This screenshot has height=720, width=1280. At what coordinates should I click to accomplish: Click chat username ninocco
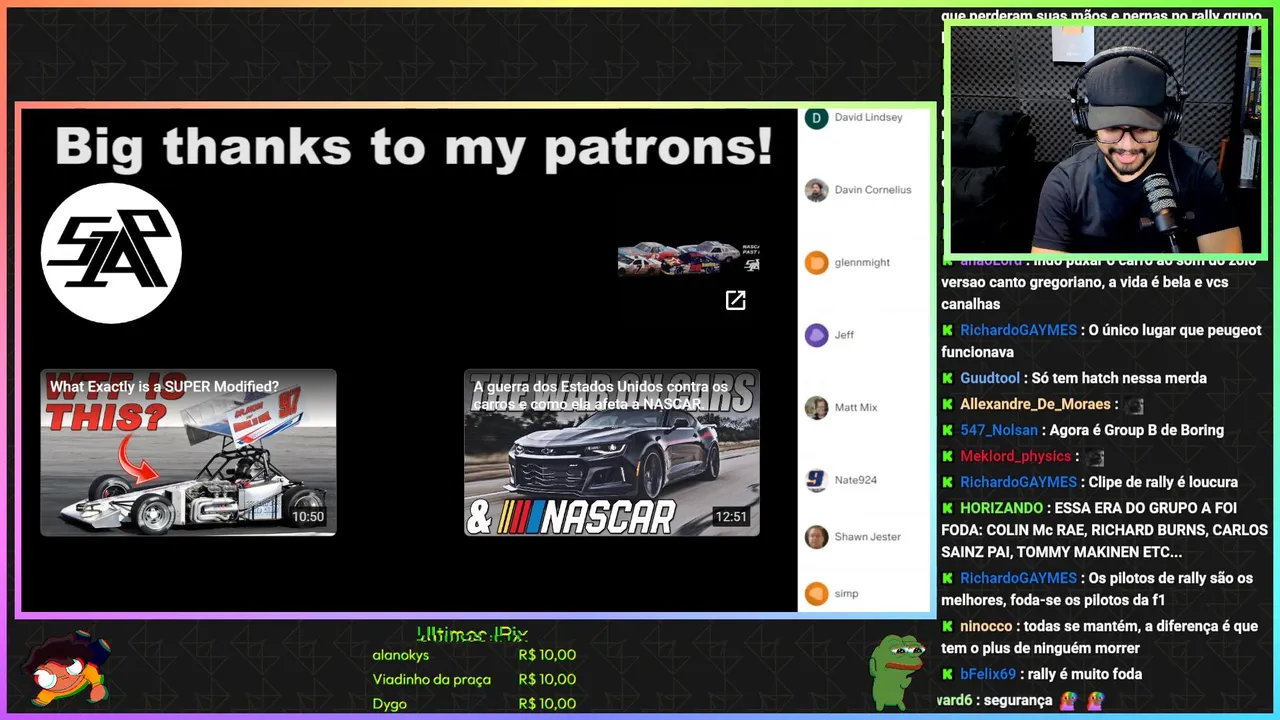click(x=986, y=626)
